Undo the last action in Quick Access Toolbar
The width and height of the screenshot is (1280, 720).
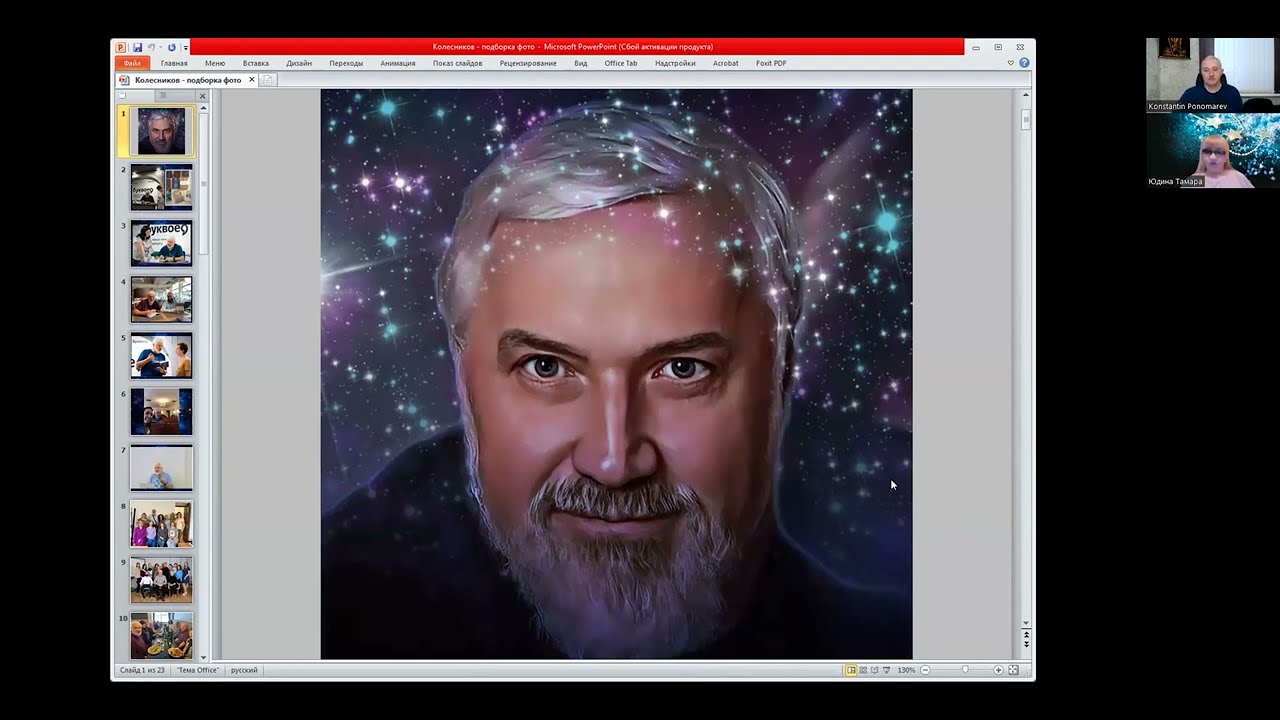(151, 47)
